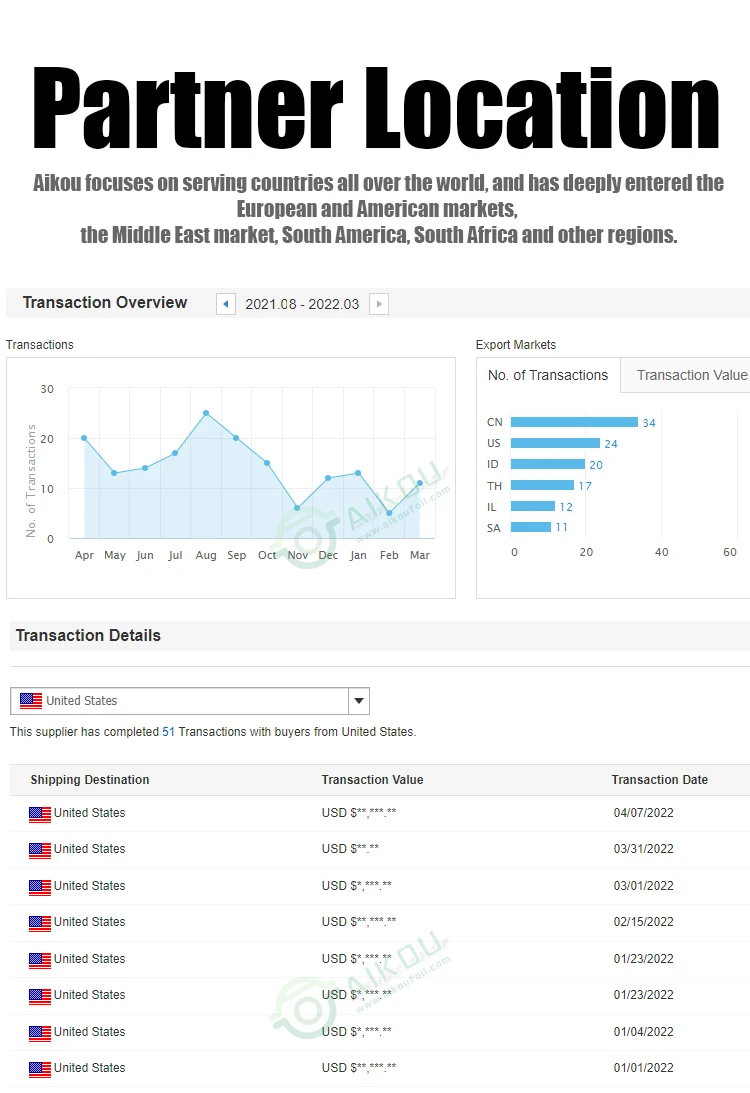Switch to No. of Transactions tab

click(x=548, y=375)
